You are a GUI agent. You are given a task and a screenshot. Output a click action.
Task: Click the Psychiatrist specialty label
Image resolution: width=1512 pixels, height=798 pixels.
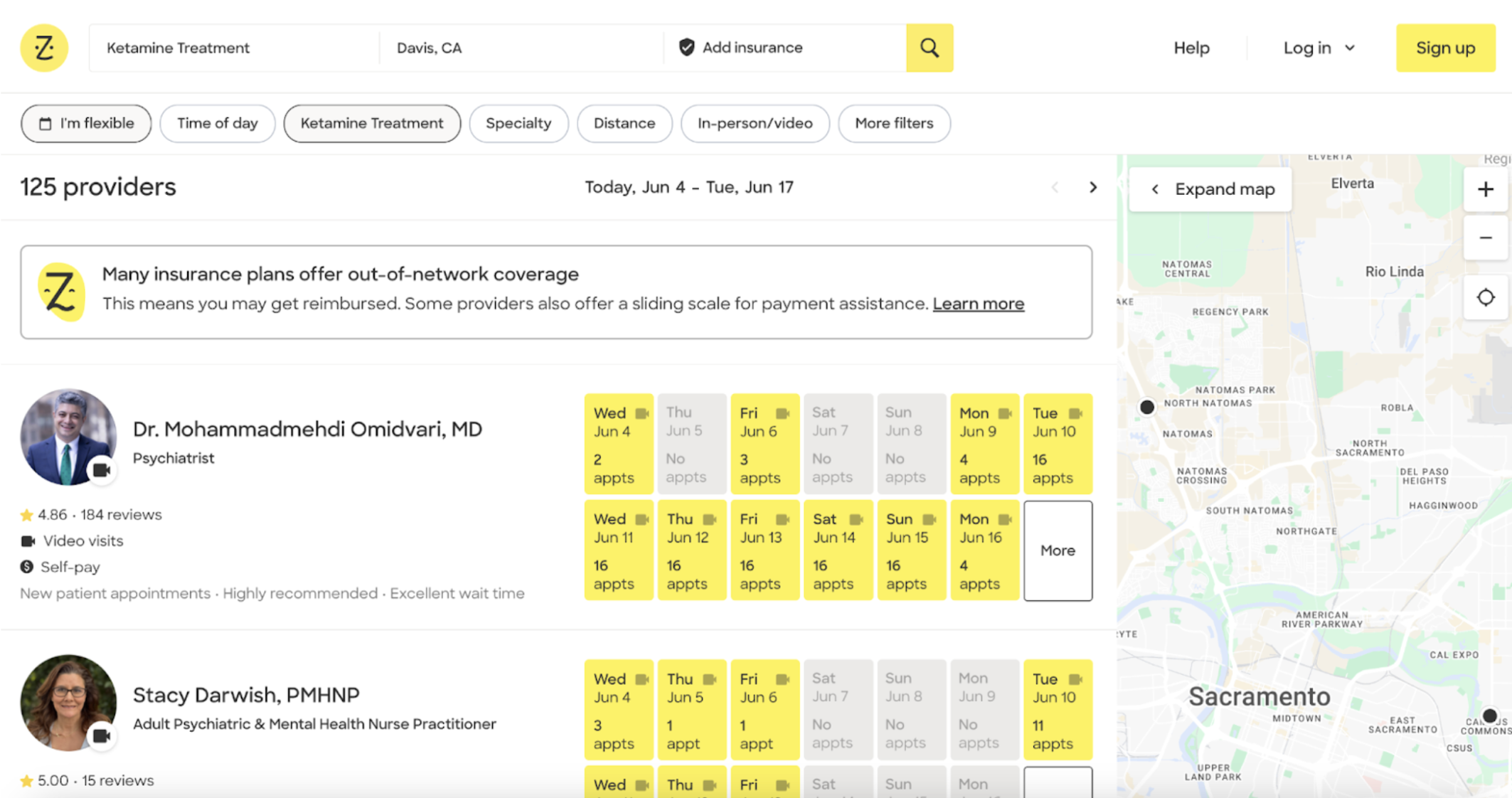click(174, 458)
